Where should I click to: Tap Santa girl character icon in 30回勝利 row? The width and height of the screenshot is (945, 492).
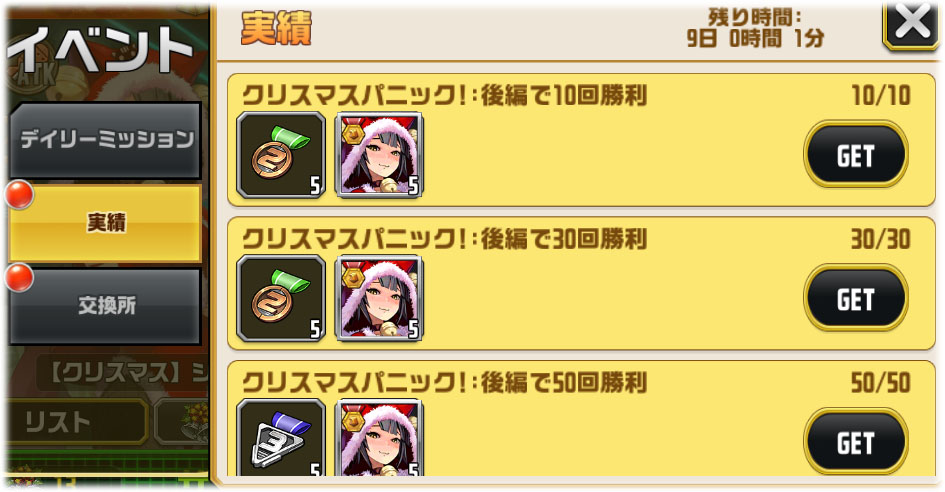tap(379, 298)
